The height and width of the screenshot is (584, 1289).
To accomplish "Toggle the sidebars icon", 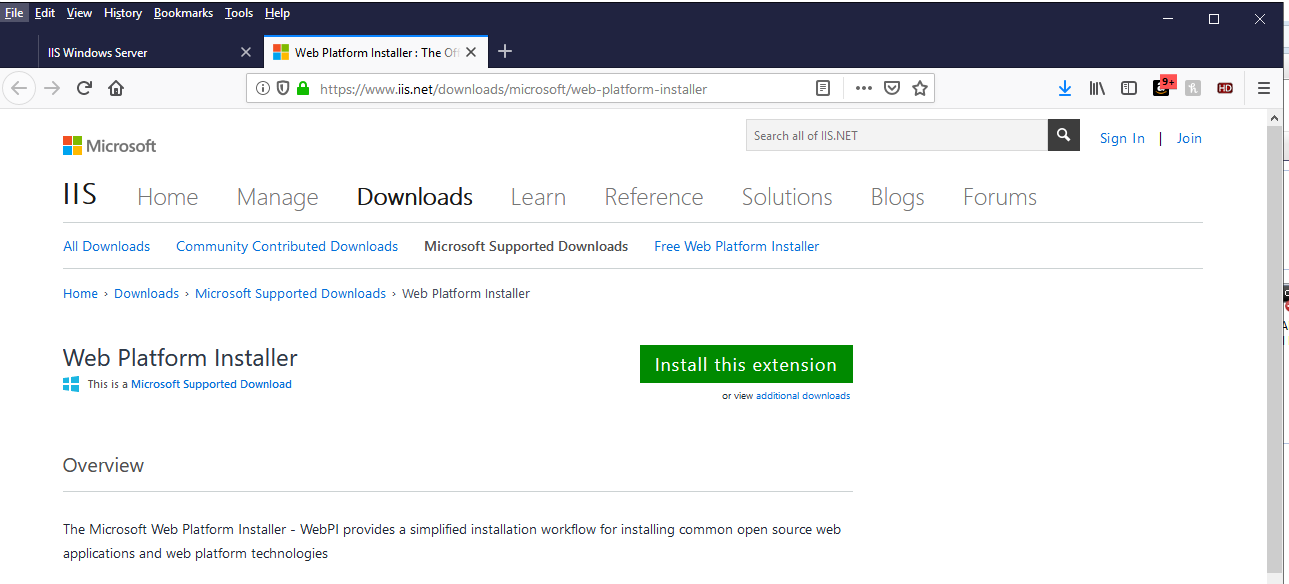I will click(1129, 88).
